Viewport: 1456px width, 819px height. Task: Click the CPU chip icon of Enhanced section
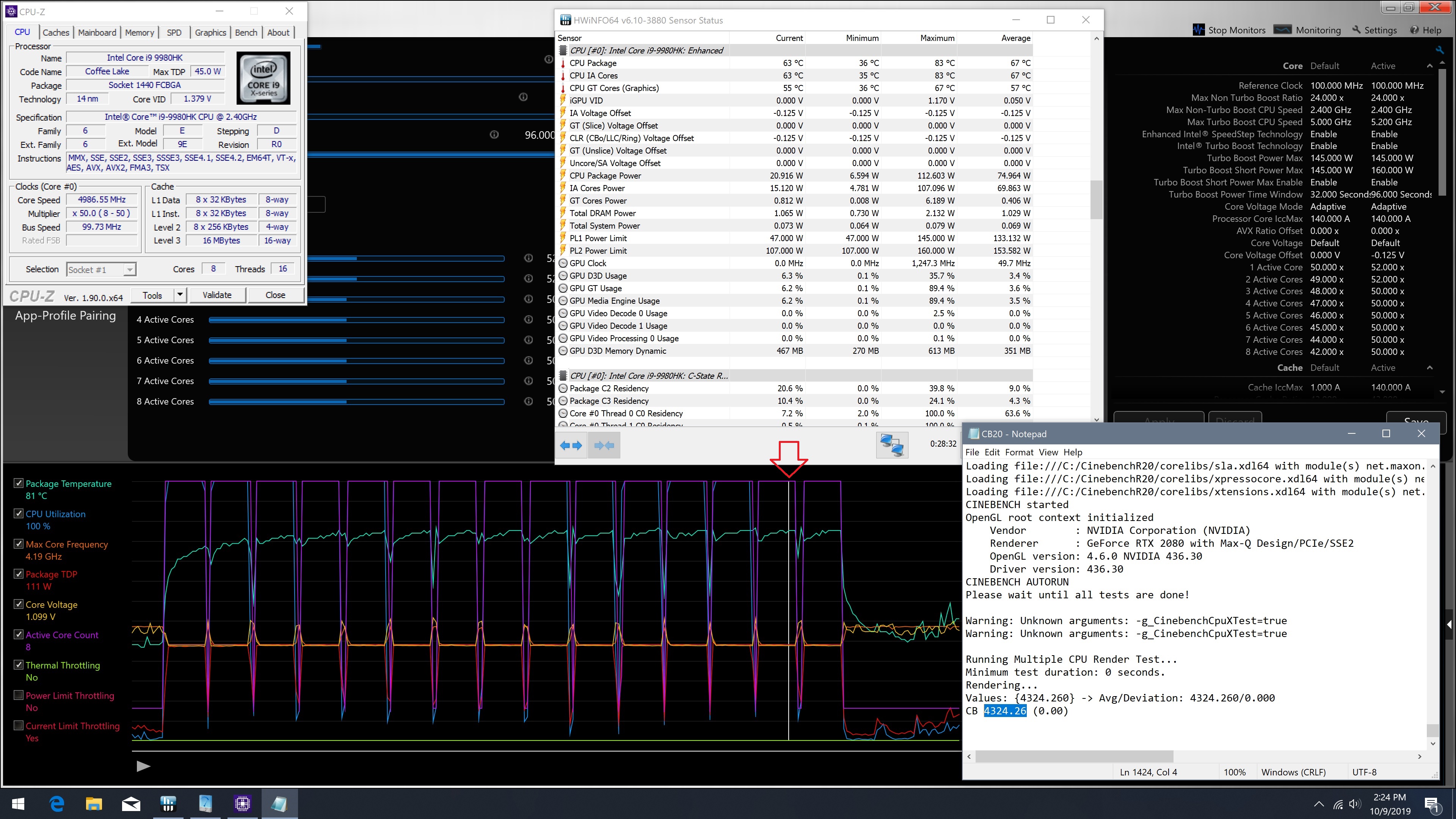coord(563,50)
